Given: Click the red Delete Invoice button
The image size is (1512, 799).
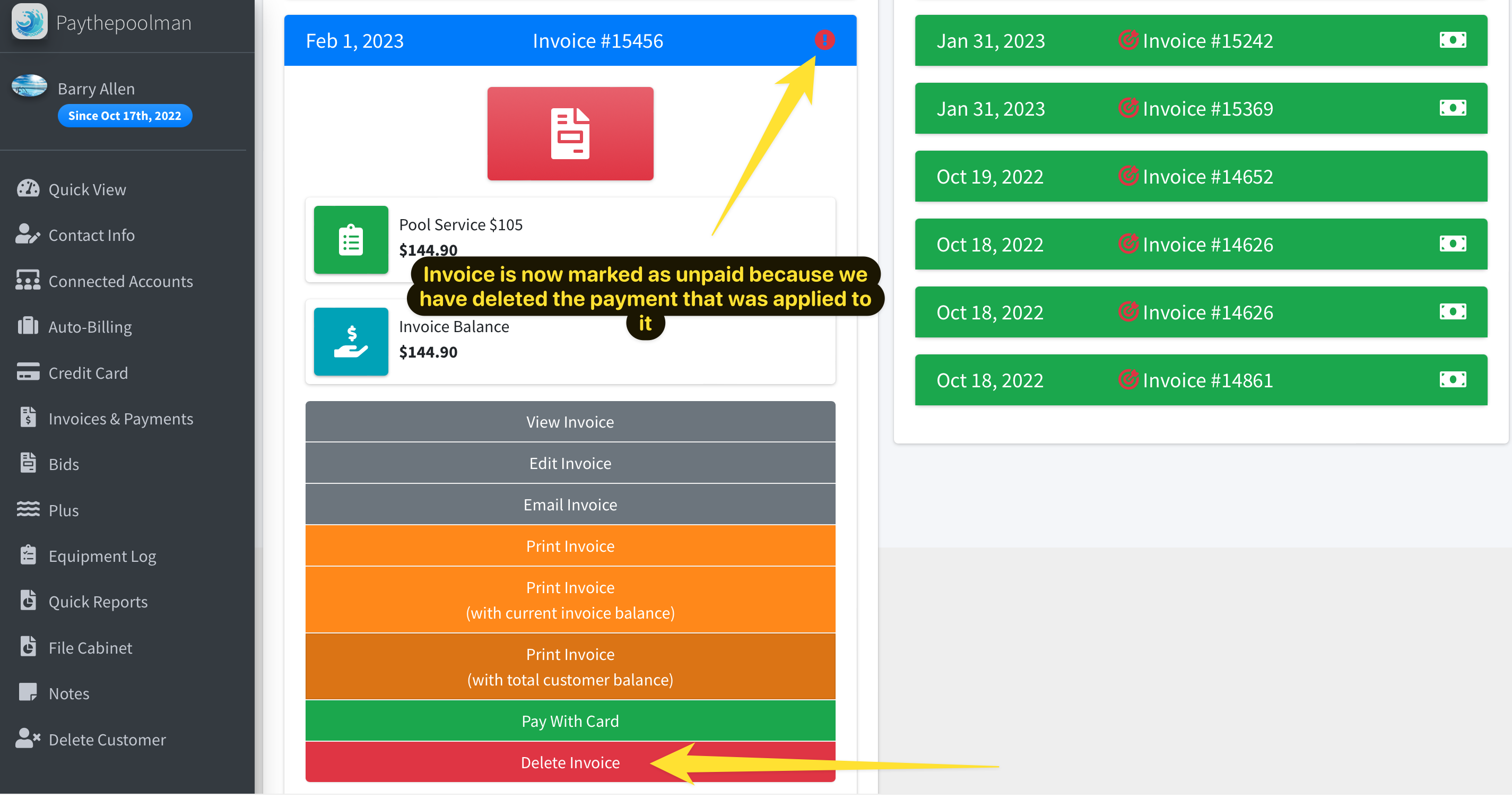Looking at the screenshot, I should (570, 762).
